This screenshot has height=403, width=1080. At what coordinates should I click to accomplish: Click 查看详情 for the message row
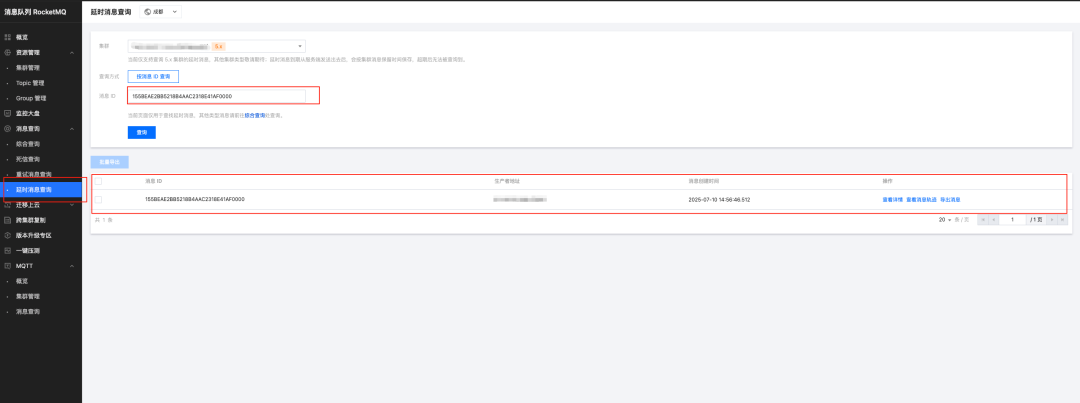coord(893,199)
